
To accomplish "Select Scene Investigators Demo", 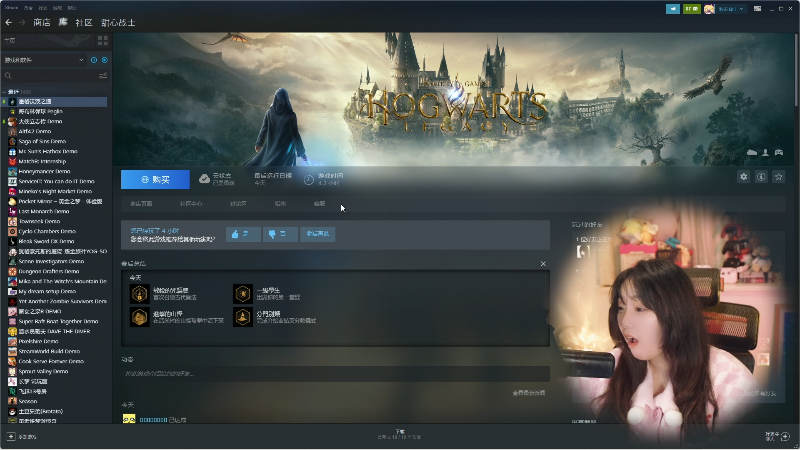I will click(x=51, y=261).
